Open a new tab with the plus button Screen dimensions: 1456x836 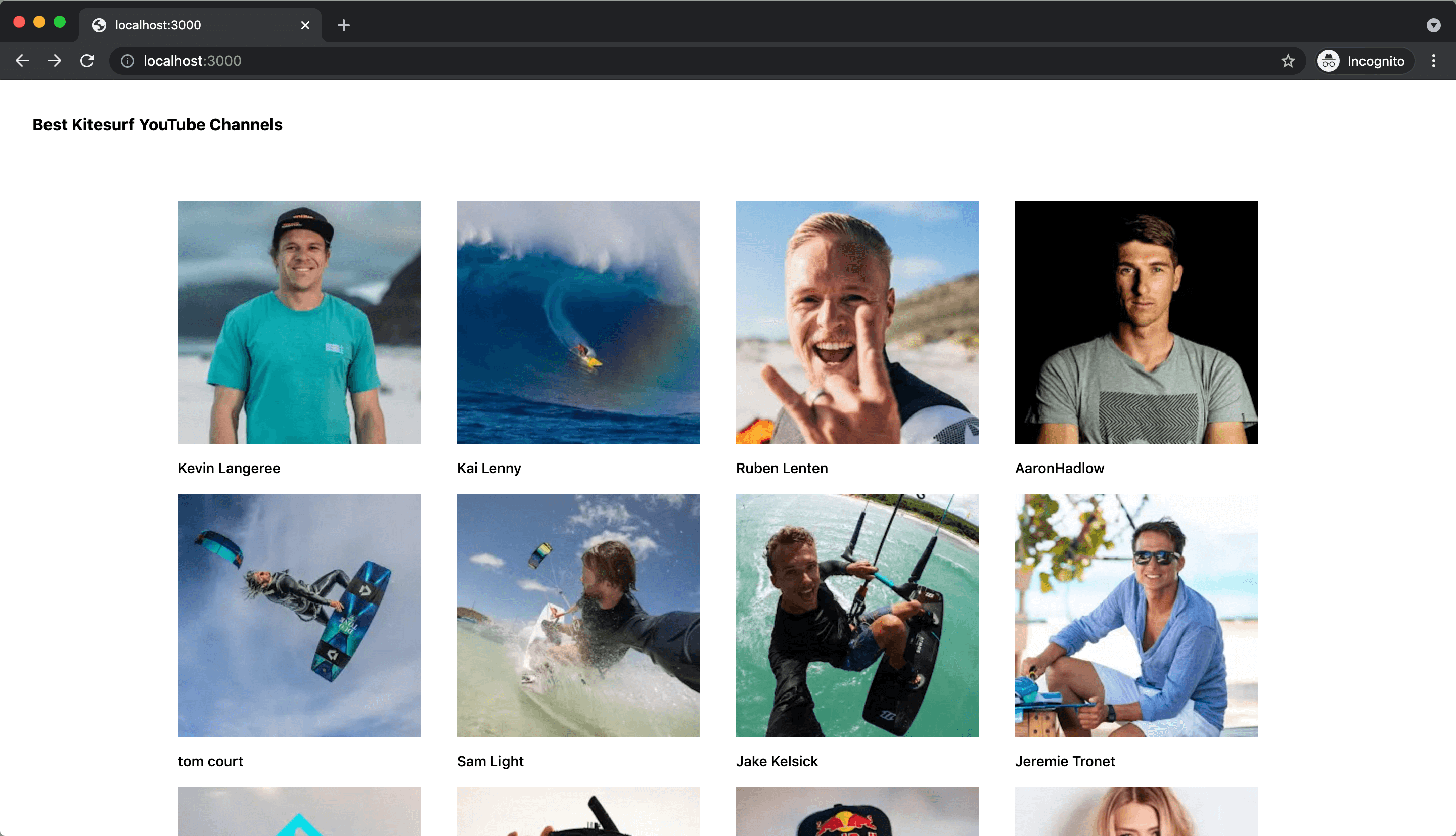343,25
